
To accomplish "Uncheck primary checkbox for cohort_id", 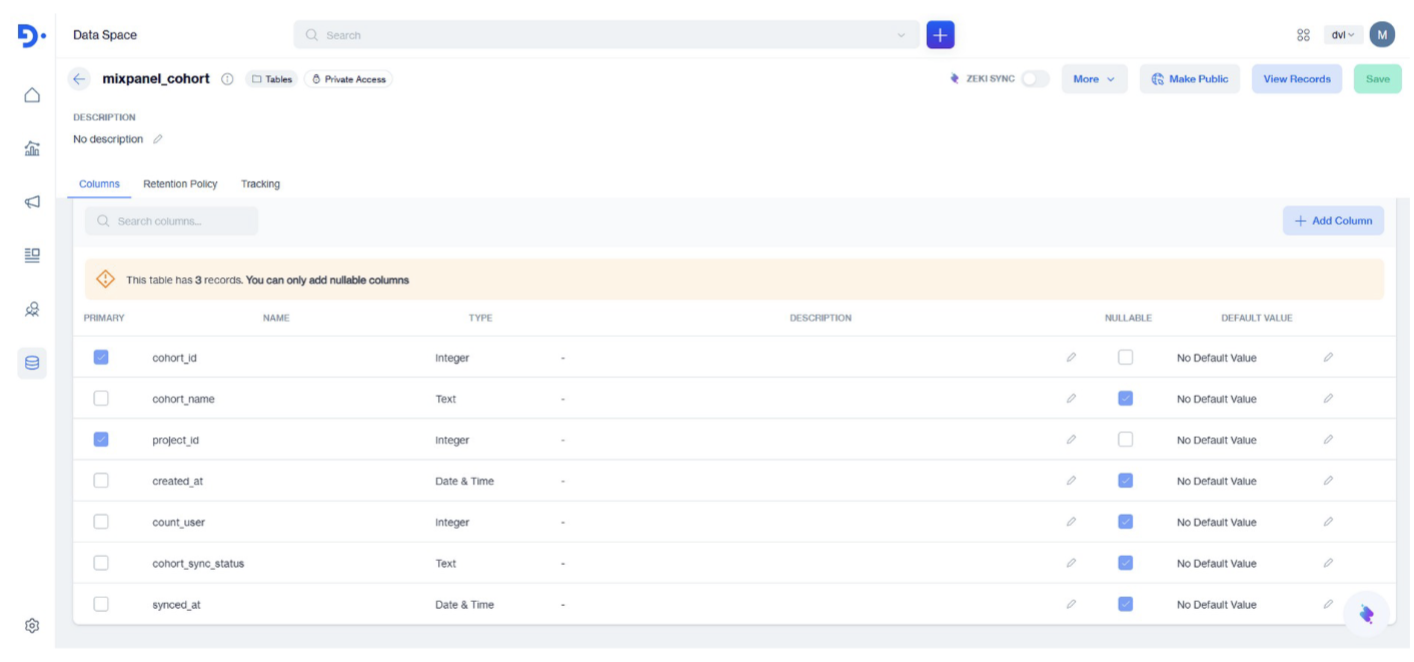I will 101,357.
